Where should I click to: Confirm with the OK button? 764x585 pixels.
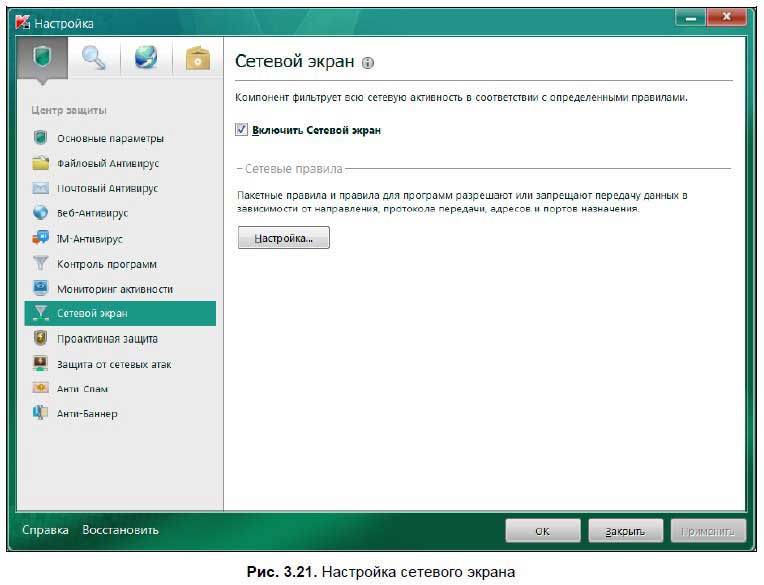click(x=543, y=530)
